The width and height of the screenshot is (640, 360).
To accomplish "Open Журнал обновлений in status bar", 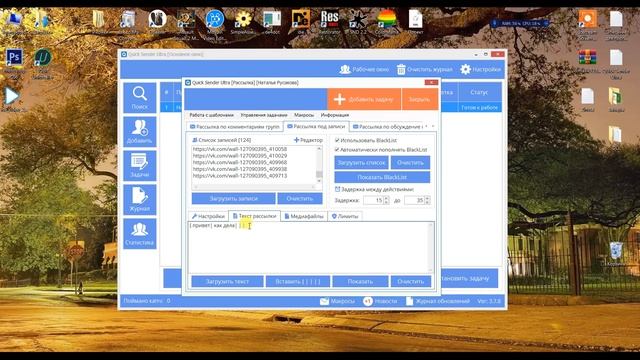I will [438, 301].
